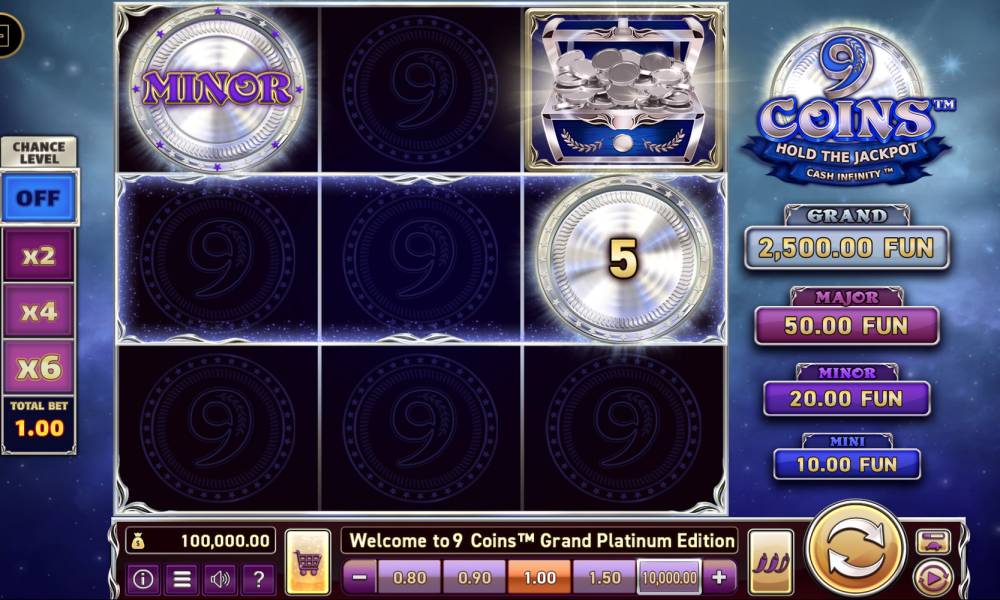Click the chili peppers volatility icon
The width and height of the screenshot is (1000, 600).
coord(770,561)
